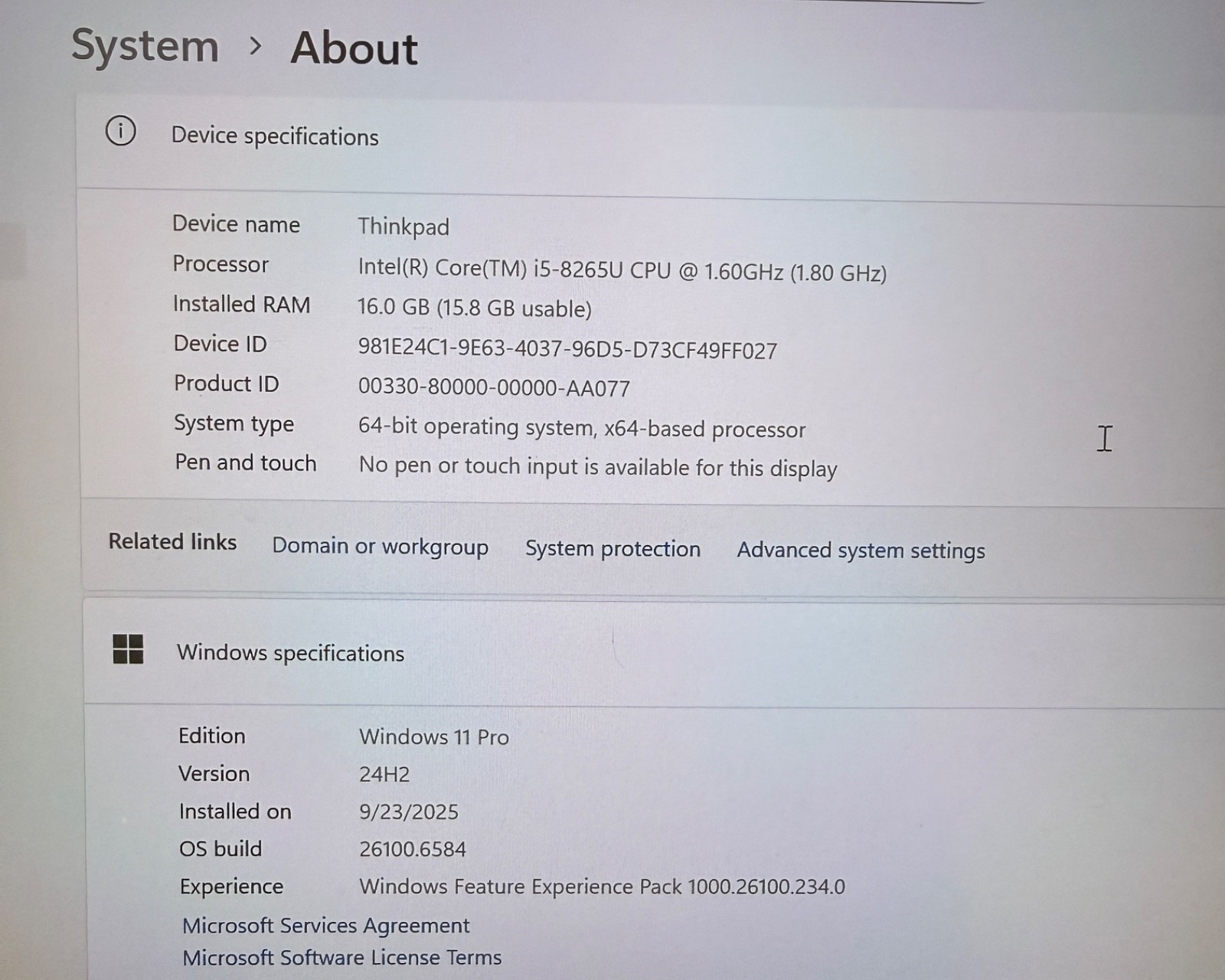Click the 16.0 GB installed RAM value
Screen dimensions: 1225x980
pos(475,309)
